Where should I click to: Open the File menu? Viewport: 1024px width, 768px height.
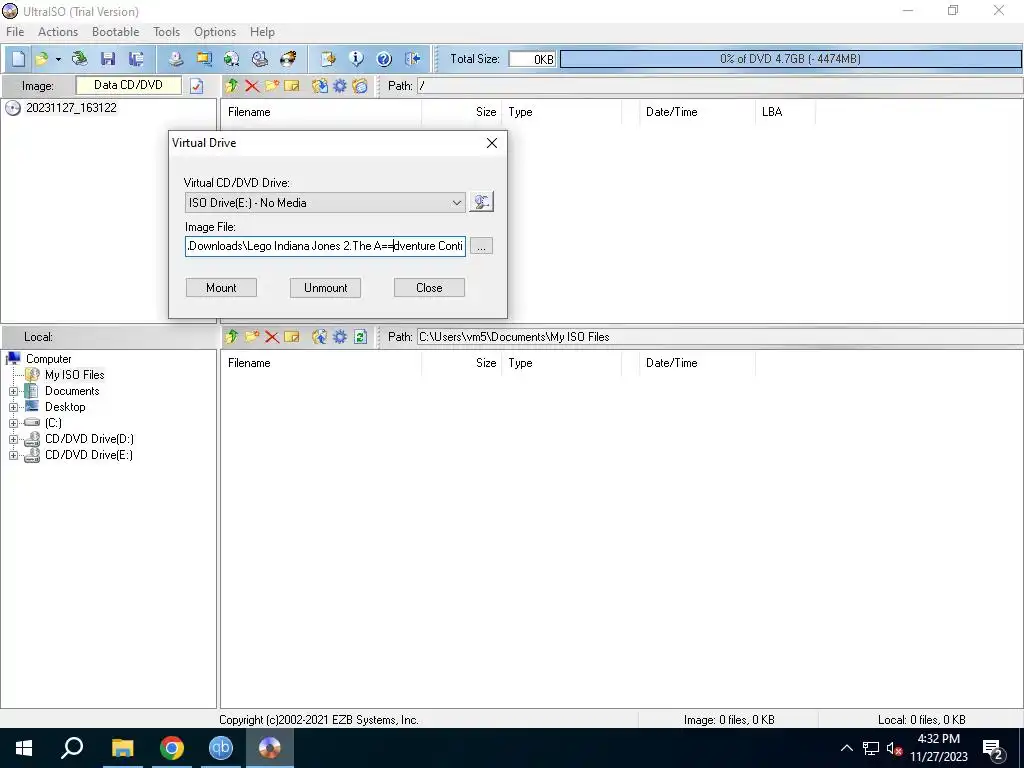14,31
